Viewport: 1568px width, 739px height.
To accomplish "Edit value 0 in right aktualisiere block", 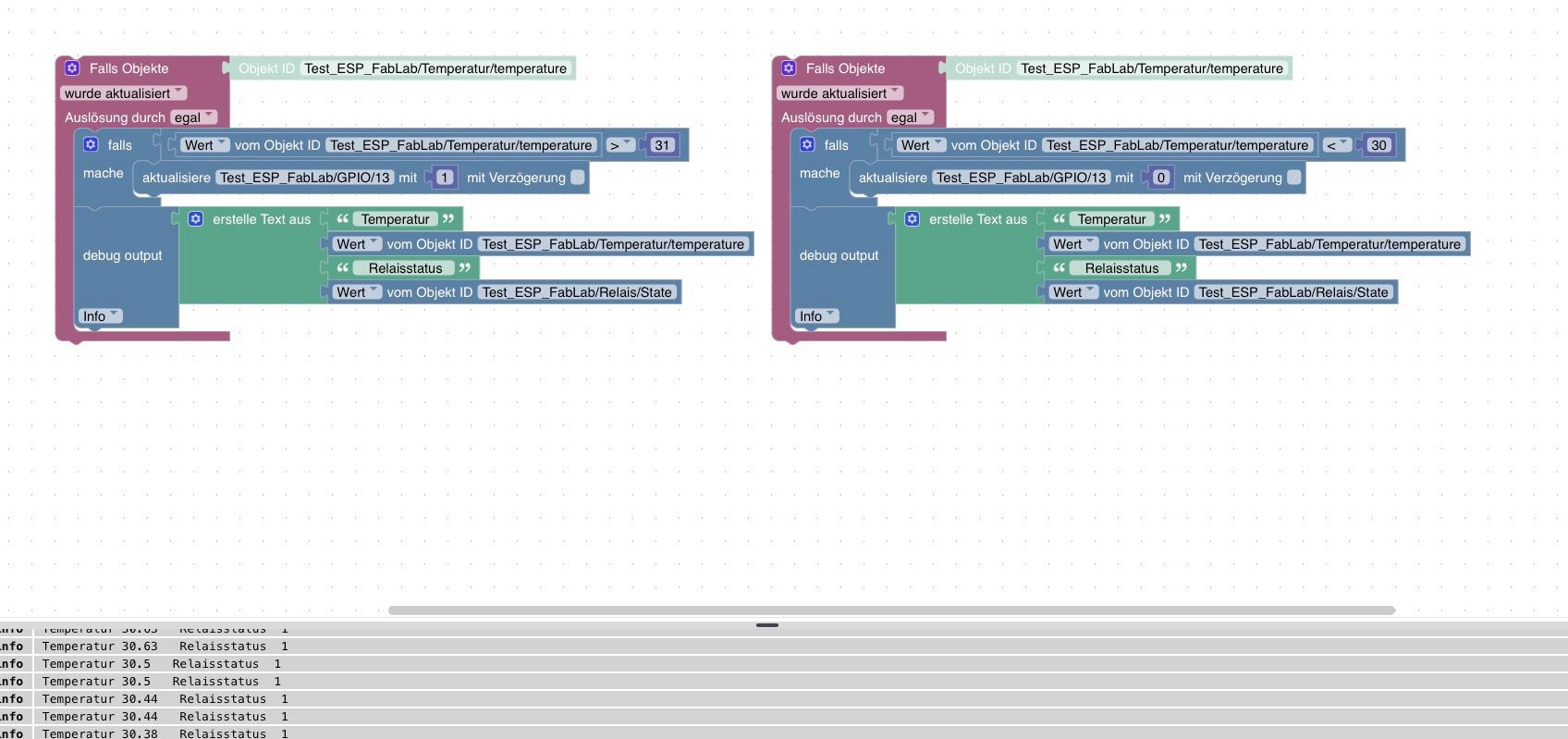I will click(1161, 177).
